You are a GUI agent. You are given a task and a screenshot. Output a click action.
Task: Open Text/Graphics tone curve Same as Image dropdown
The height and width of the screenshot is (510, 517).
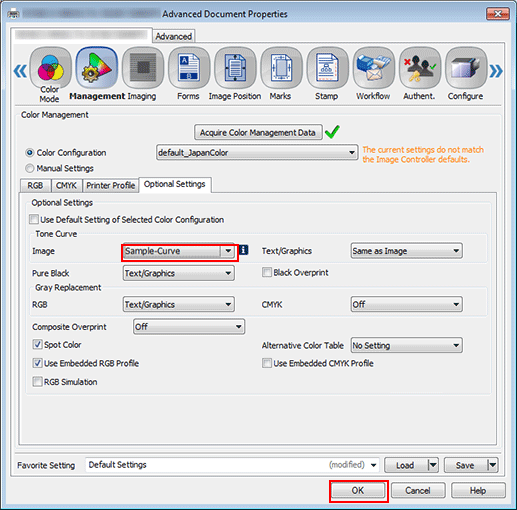click(406, 251)
